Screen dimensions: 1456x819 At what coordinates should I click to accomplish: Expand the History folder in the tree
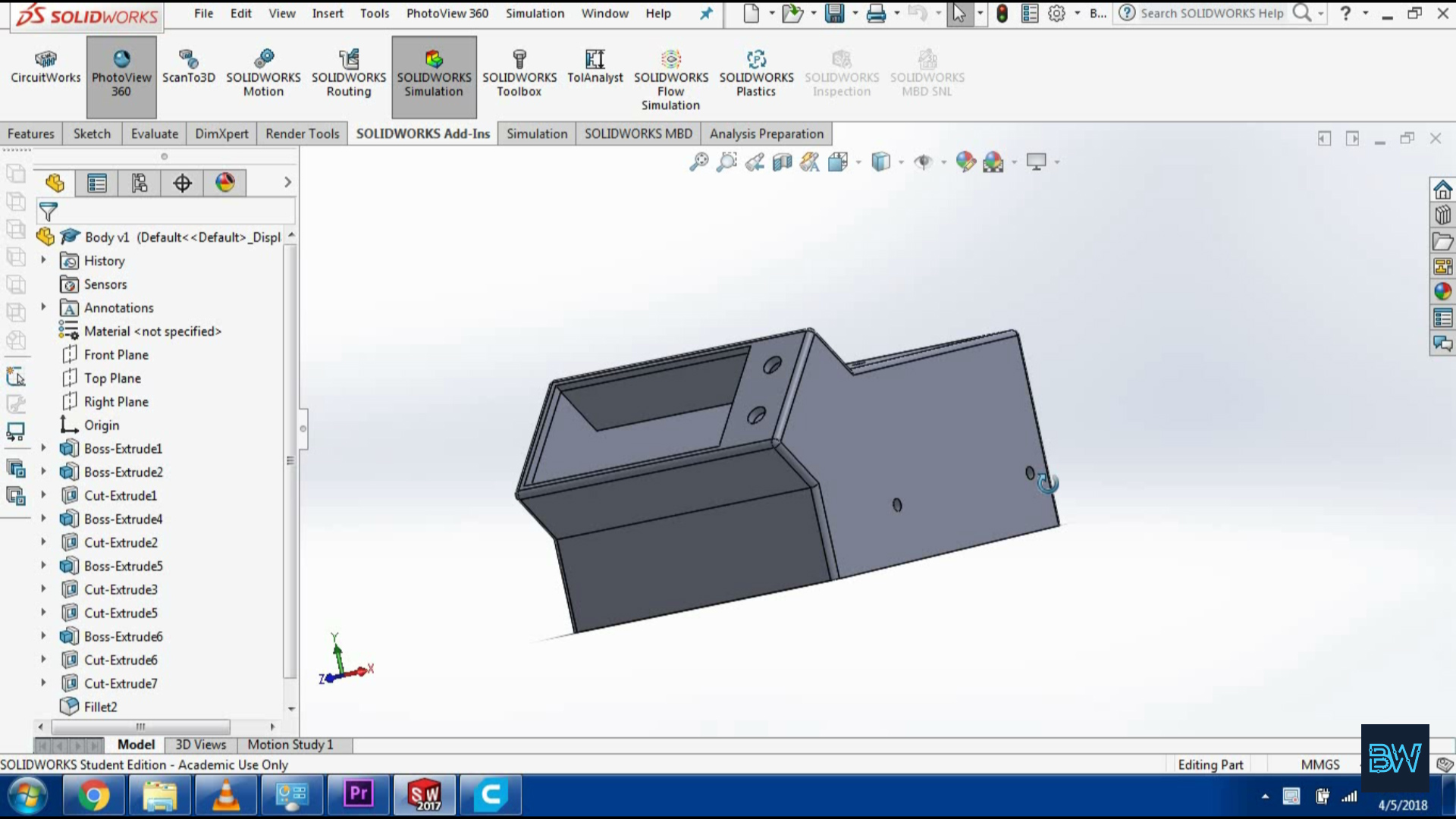coord(43,260)
